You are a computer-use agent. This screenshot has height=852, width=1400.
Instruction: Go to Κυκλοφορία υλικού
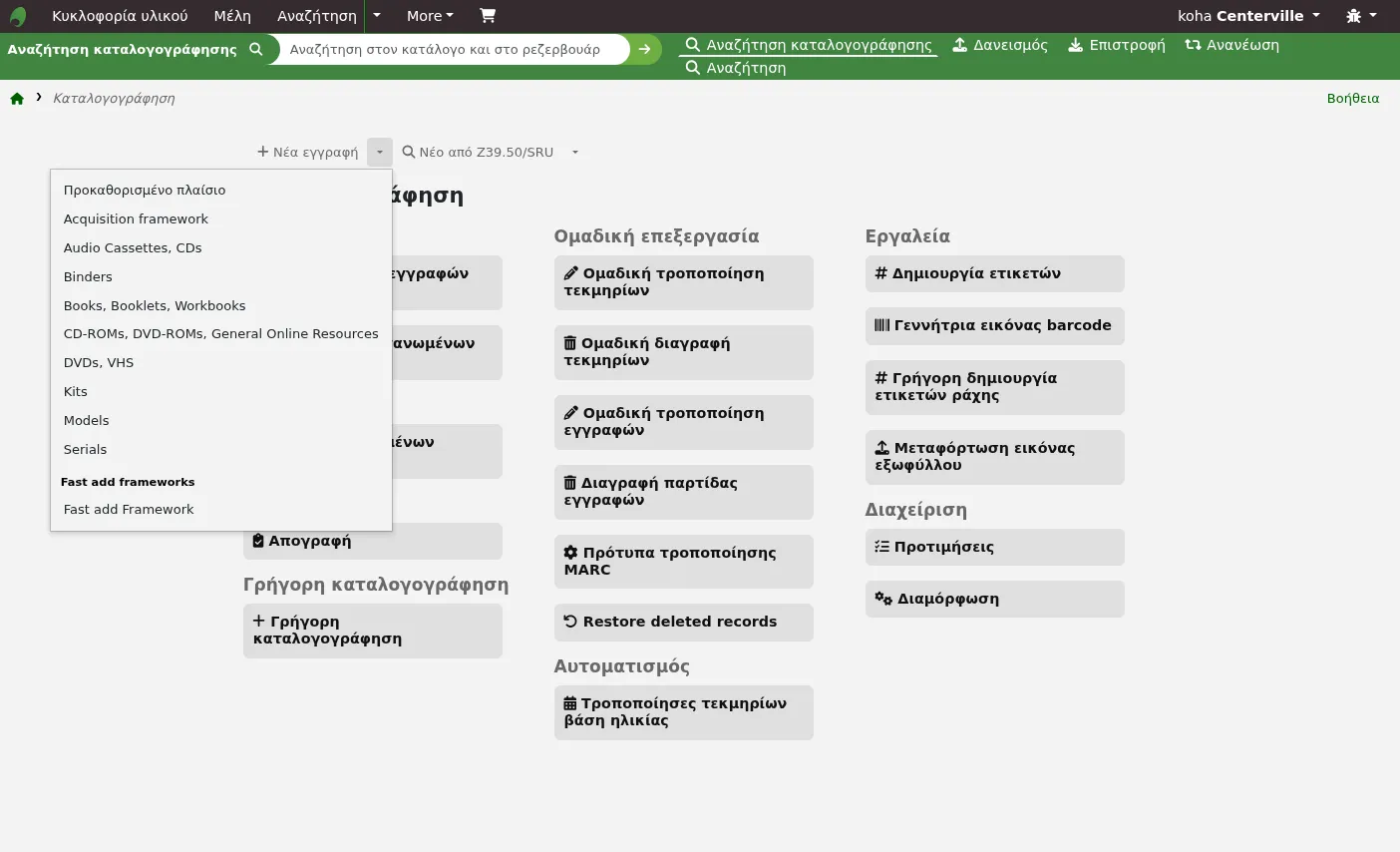[120, 16]
